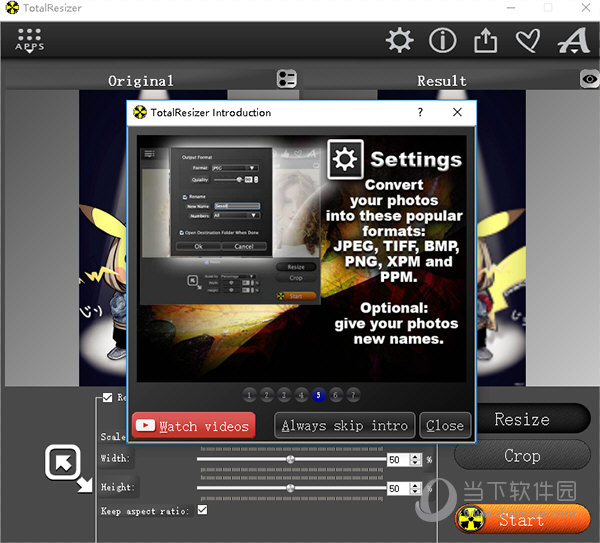Click the orange Start button
The height and width of the screenshot is (543, 600).
point(522,519)
